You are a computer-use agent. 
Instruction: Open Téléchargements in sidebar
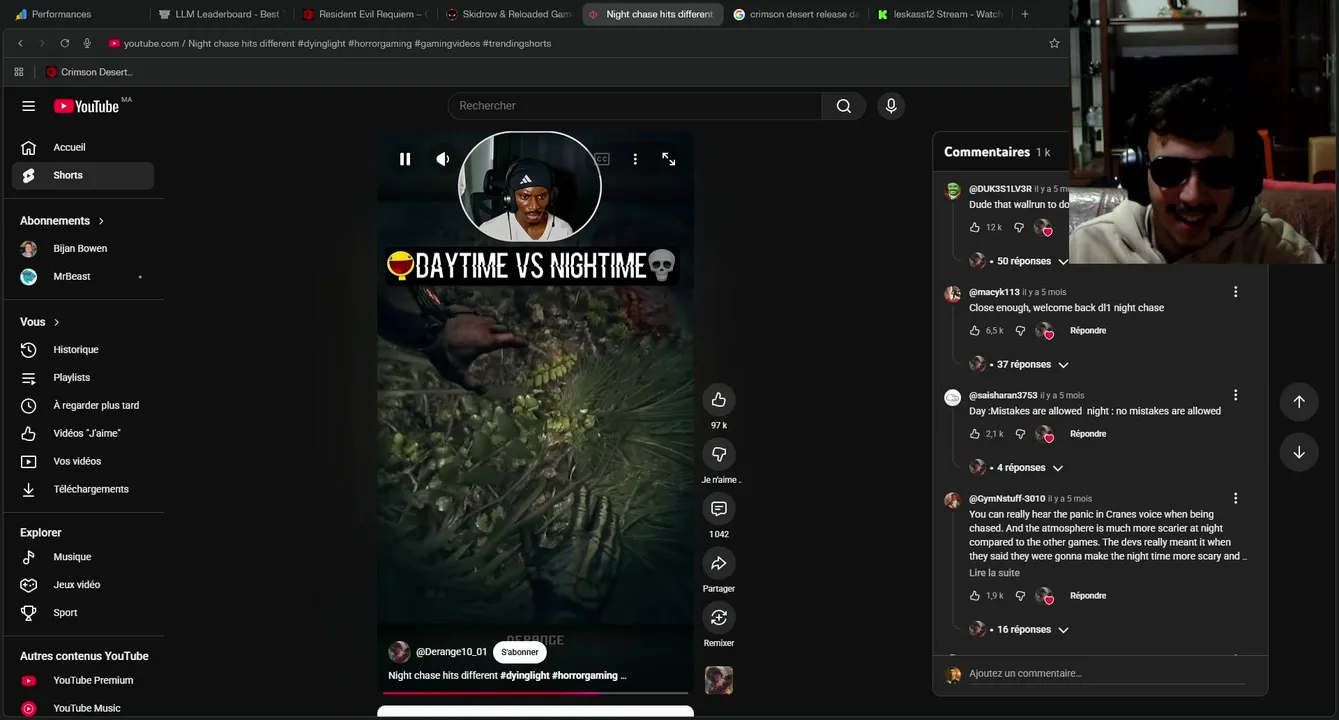(83, 489)
